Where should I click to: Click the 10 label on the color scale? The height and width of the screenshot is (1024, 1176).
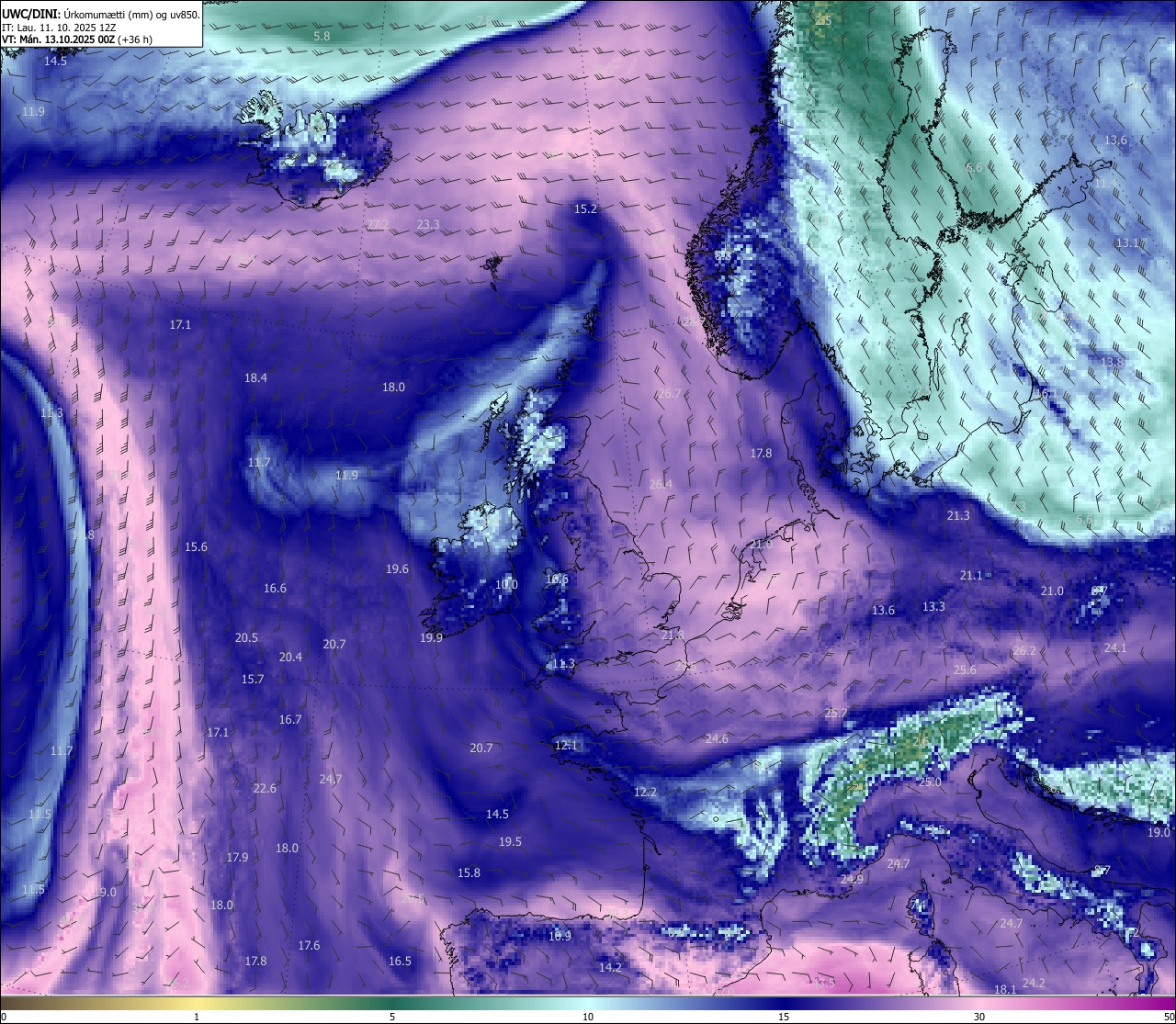pyautogui.click(x=588, y=1017)
